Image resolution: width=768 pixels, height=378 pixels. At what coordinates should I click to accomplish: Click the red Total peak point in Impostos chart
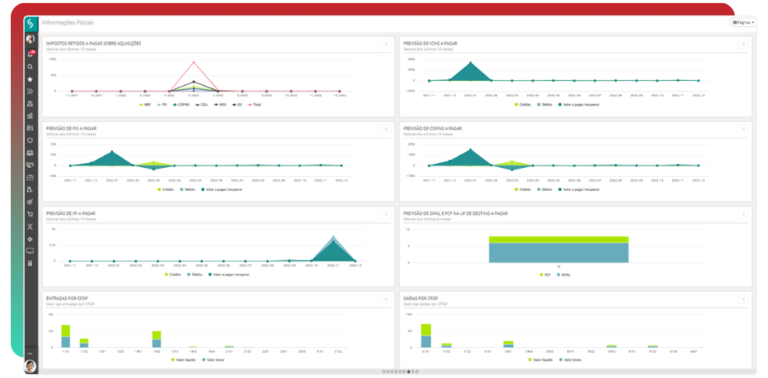[x=194, y=62]
